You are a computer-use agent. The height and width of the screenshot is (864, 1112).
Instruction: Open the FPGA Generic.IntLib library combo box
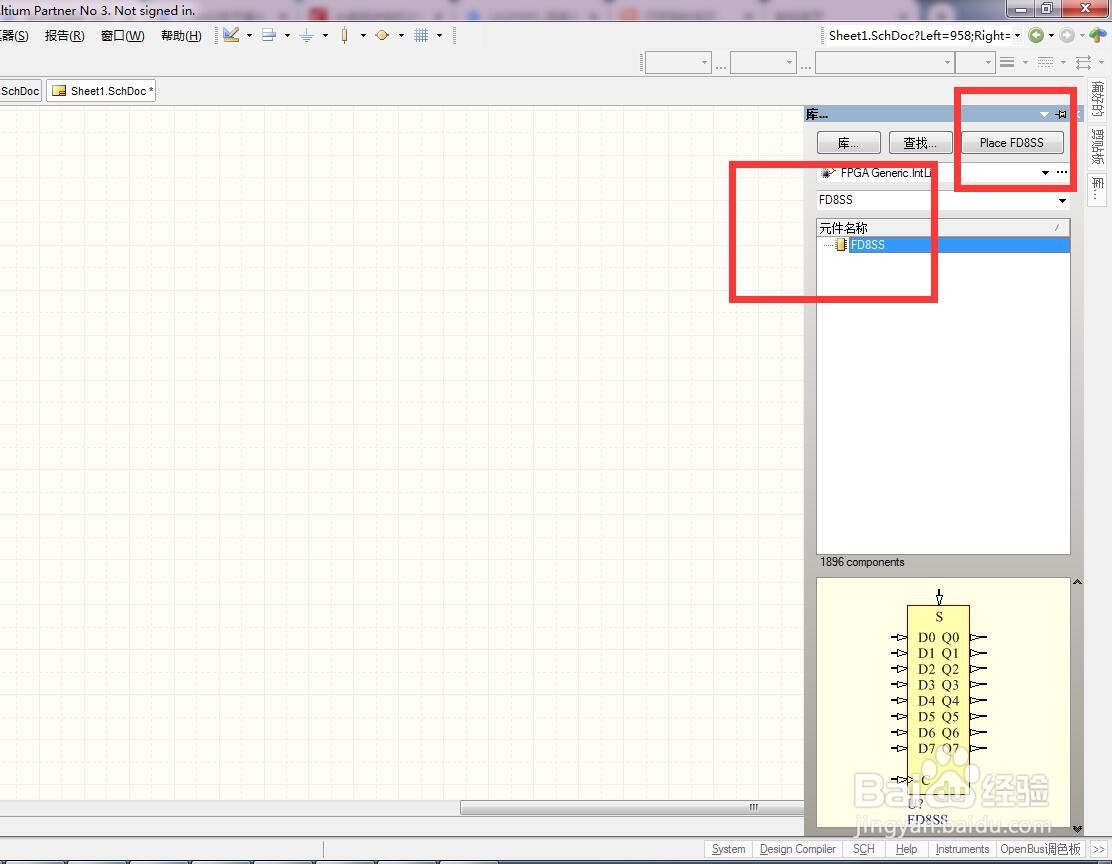point(935,172)
